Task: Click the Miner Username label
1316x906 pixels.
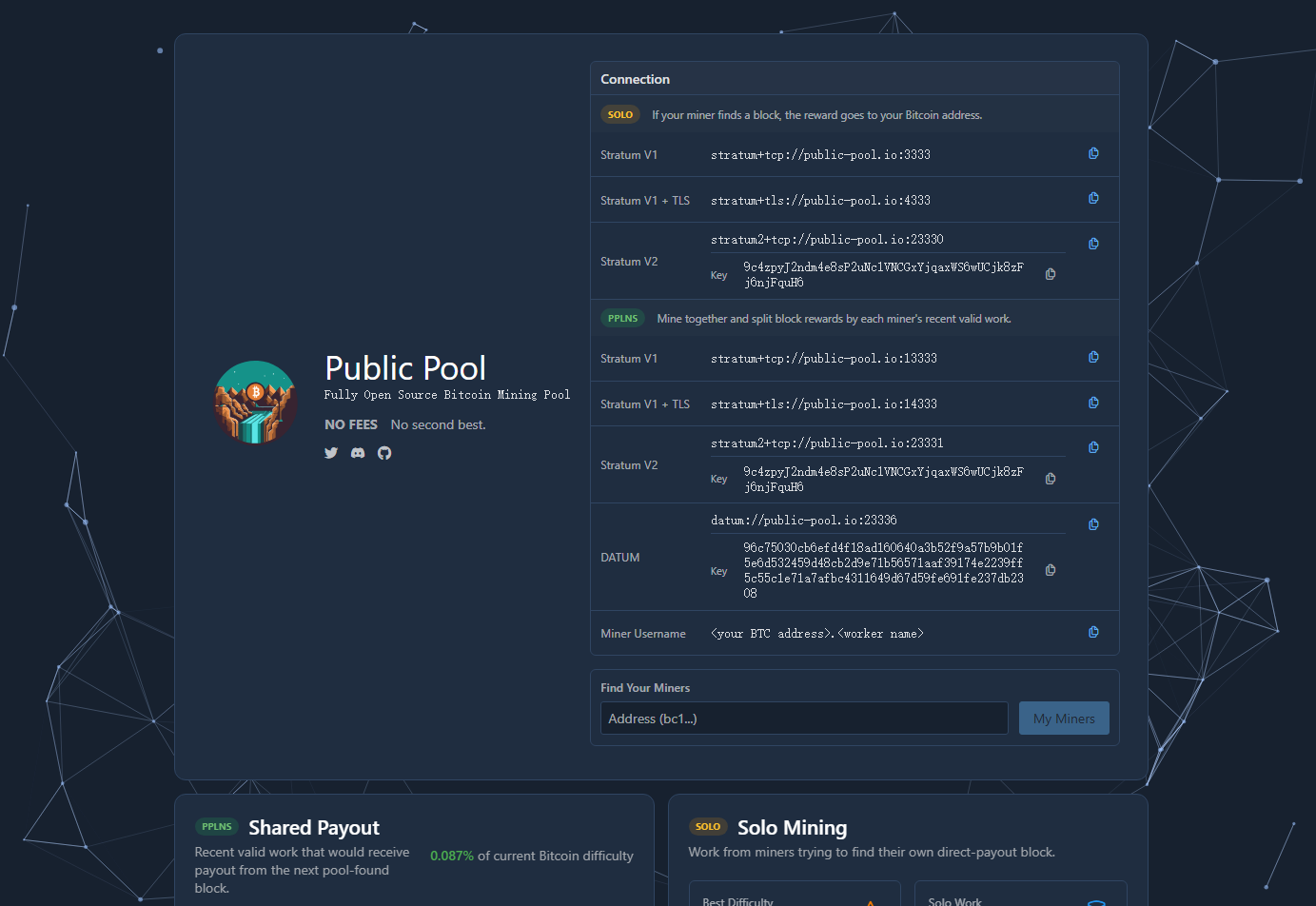Action: pos(643,633)
